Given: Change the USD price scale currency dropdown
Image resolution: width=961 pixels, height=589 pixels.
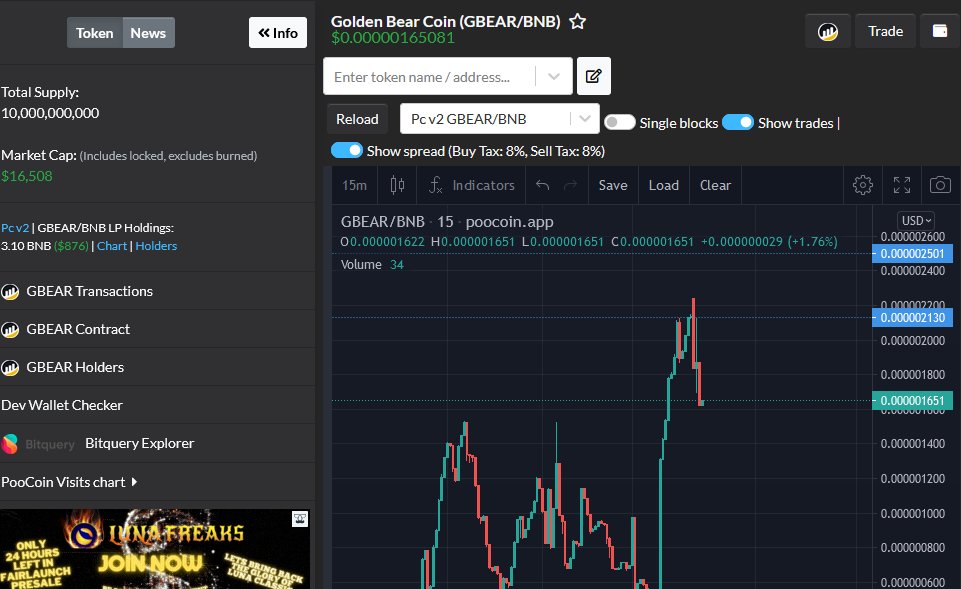Looking at the screenshot, I should point(916,221).
